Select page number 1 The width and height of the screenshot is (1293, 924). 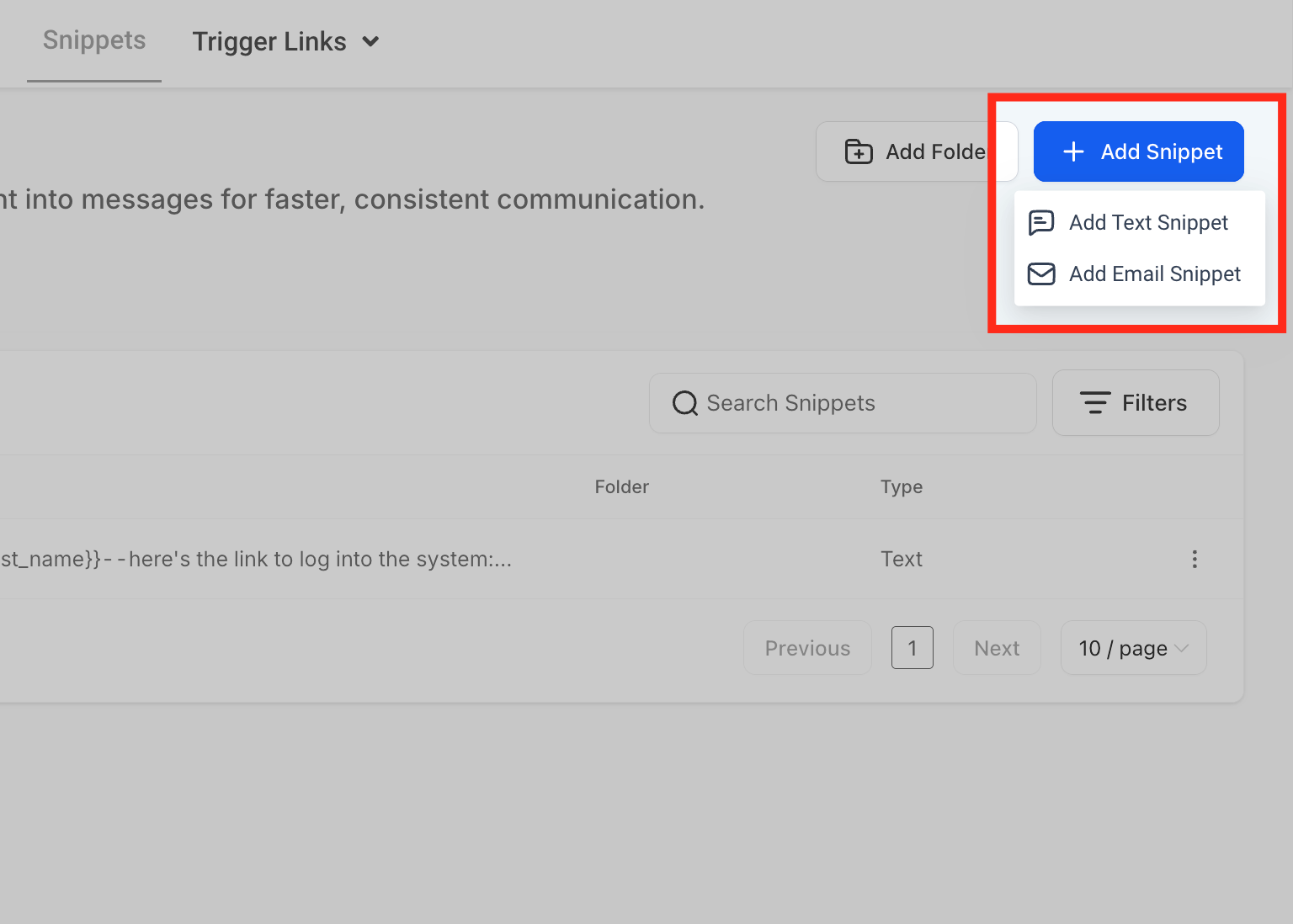[x=912, y=648]
